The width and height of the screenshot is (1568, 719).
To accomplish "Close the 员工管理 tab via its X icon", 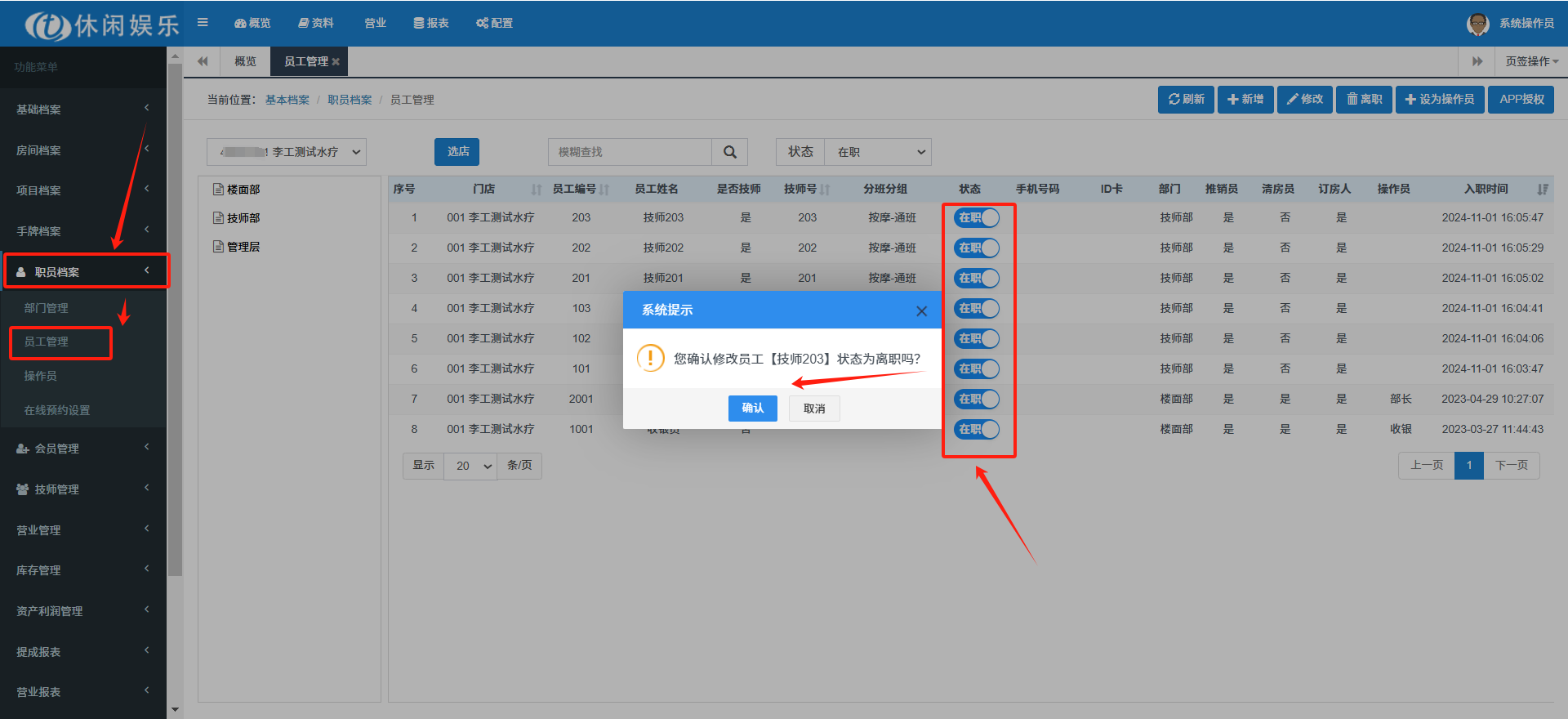I will (336, 62).
